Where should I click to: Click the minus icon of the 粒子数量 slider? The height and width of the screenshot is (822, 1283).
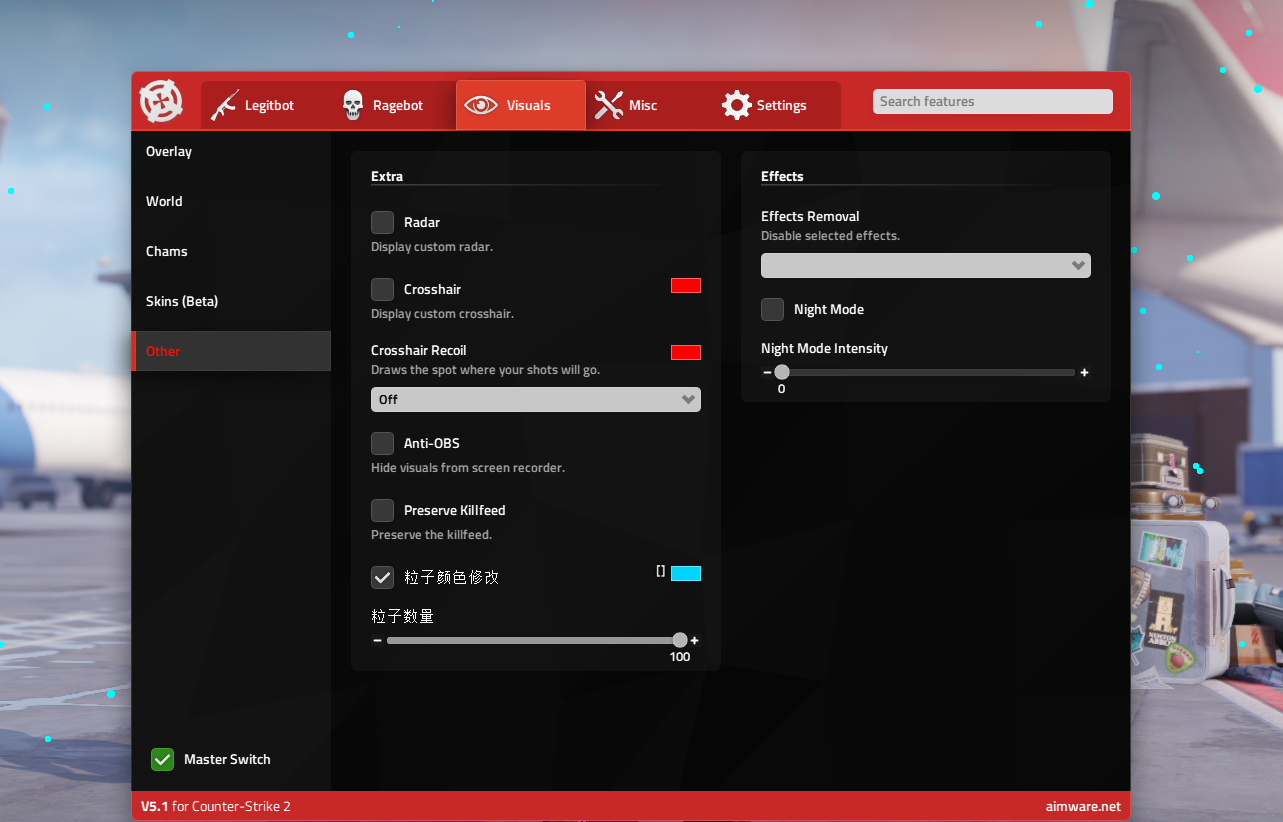pyautogui.click(x=377, y=641)
